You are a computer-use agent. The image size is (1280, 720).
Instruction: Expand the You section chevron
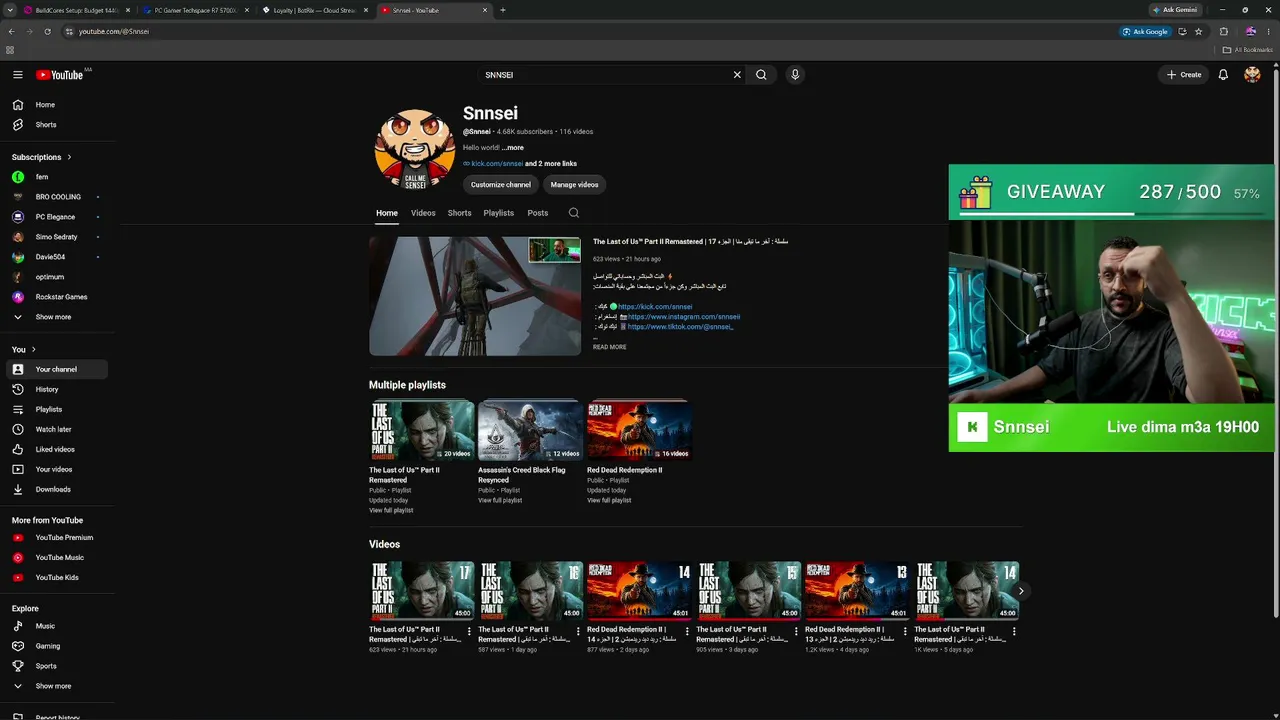pos(33,349)
